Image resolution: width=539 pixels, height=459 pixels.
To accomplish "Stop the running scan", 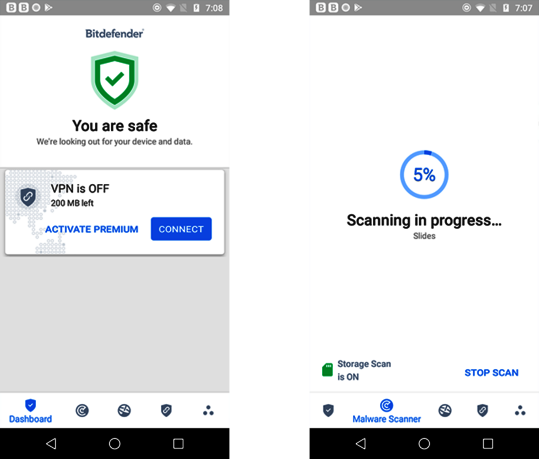I will [491, 373].
